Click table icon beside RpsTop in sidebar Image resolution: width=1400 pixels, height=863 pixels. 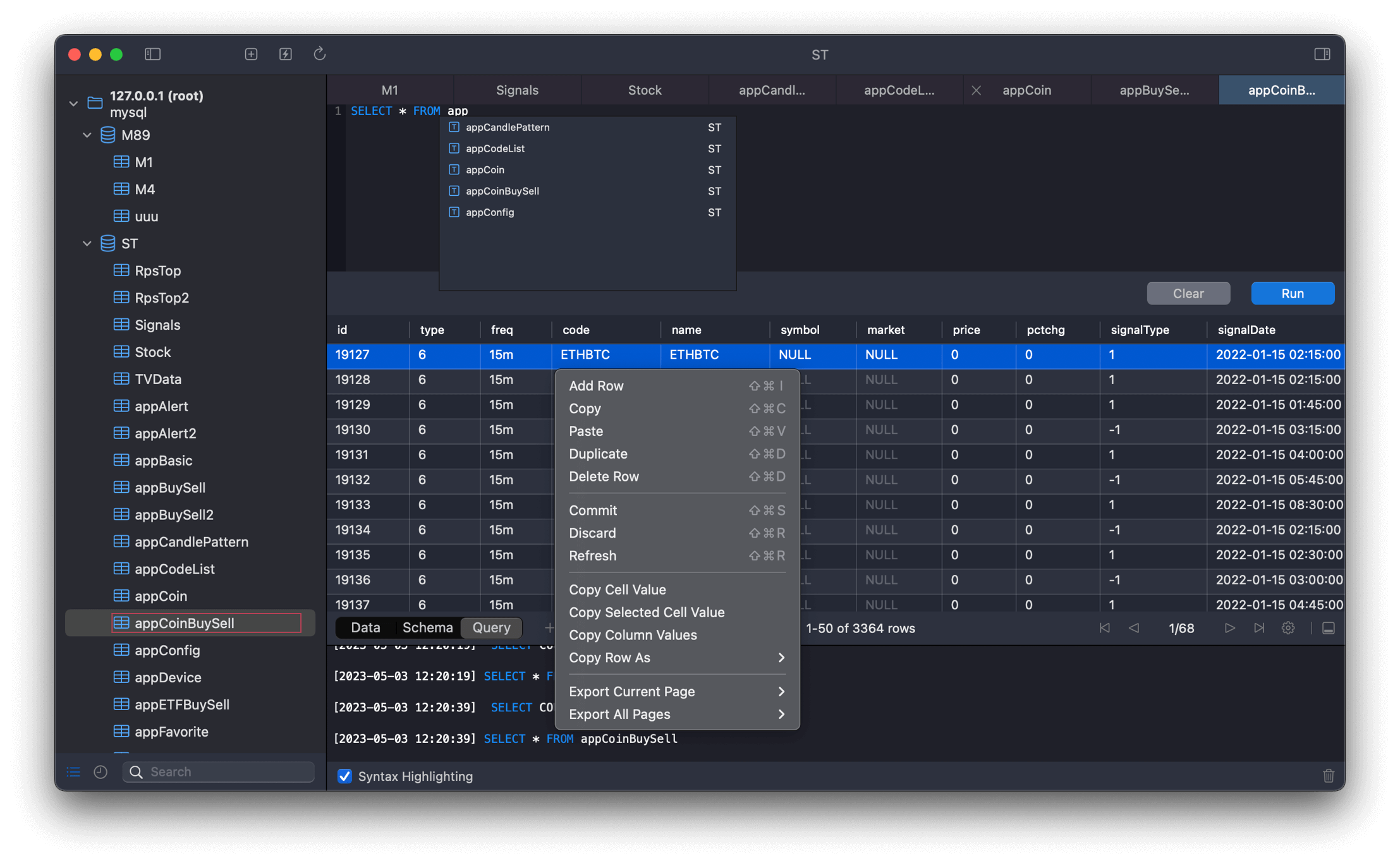(x=121, y=270)
